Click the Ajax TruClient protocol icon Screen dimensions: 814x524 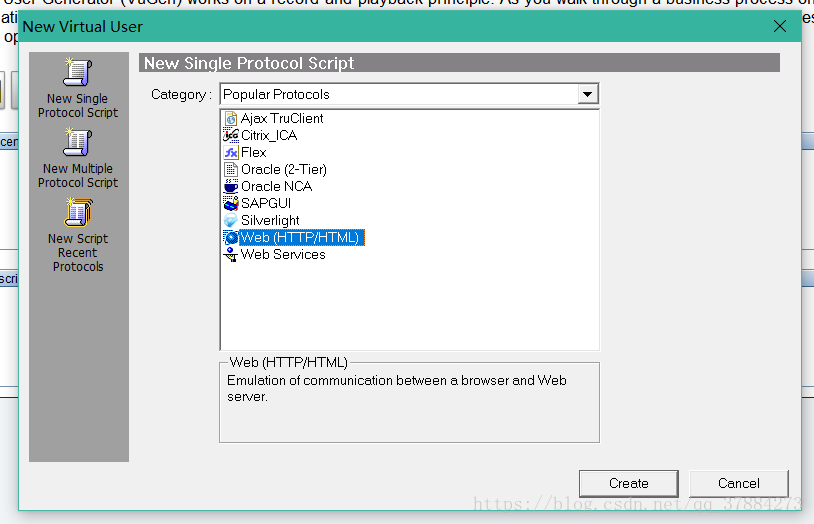click(x=231, y=119)
